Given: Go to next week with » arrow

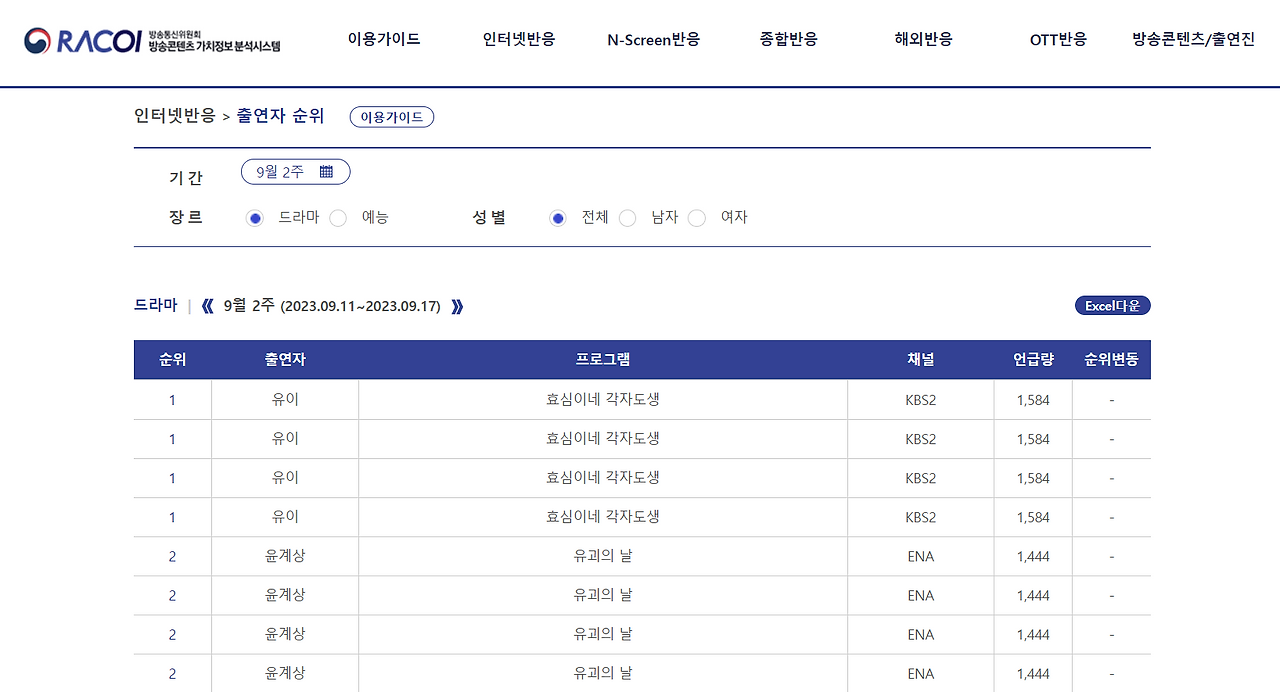Looking at the screenshot, I should [x=458, y=306].
